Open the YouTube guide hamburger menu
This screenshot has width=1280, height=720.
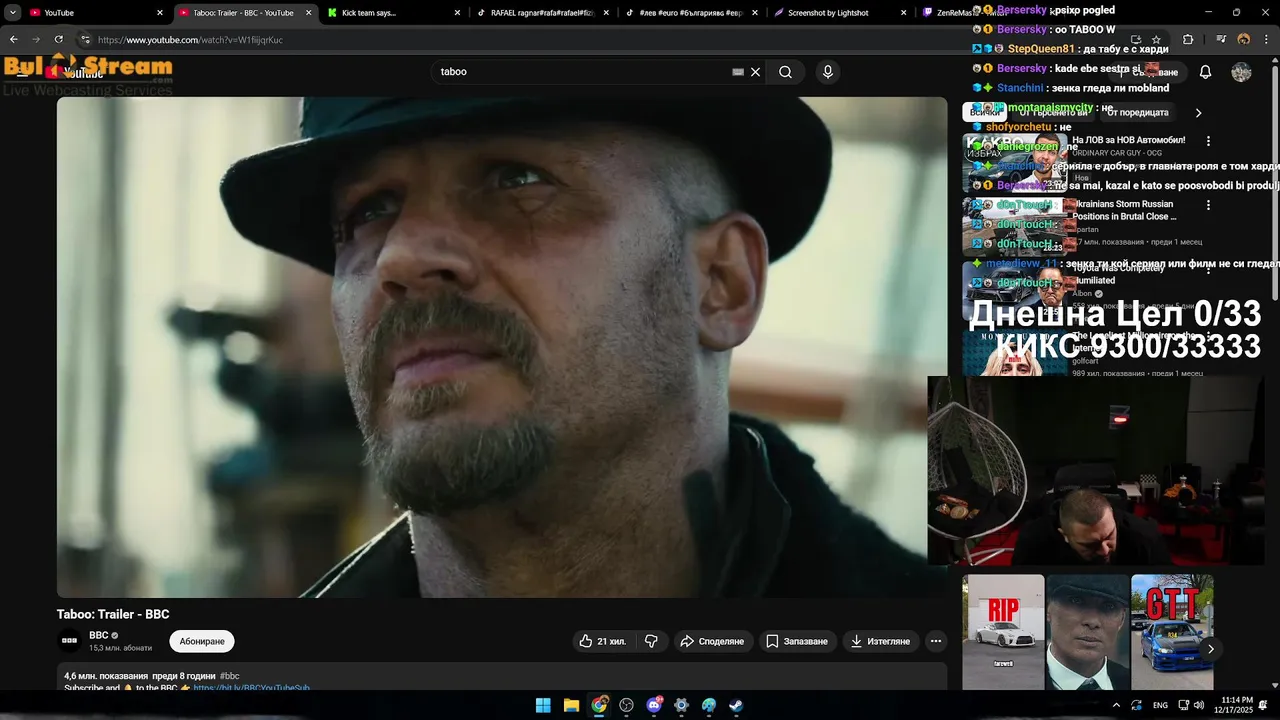(x=22, y=72)
